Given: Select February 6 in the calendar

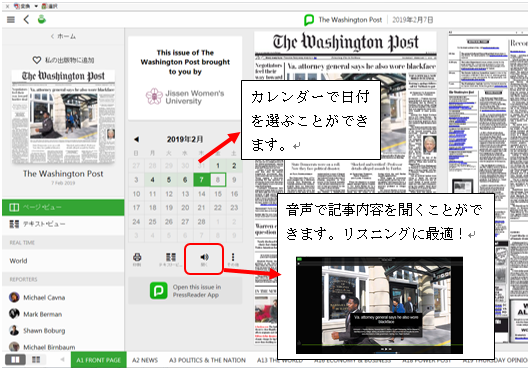Looking at the screenshot, I should (185, 180).
